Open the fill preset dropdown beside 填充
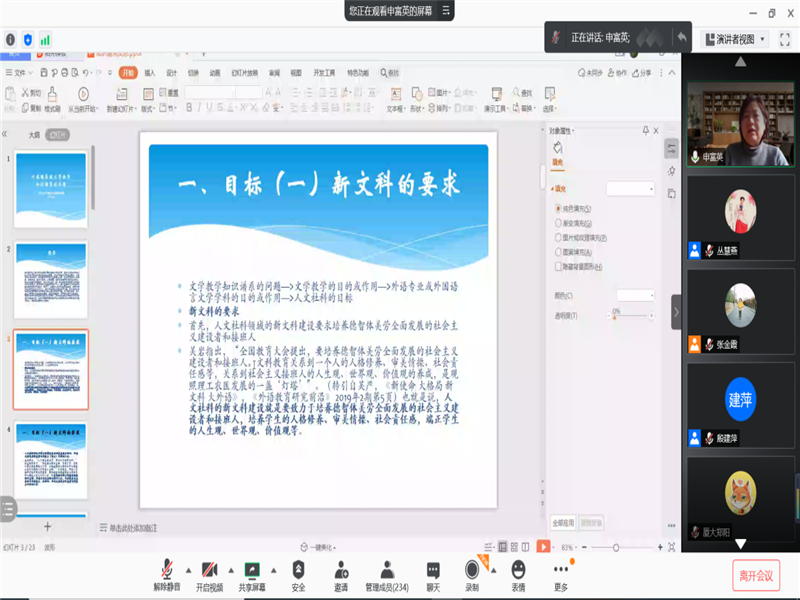The image size is (800, 600). click(630, 188)
